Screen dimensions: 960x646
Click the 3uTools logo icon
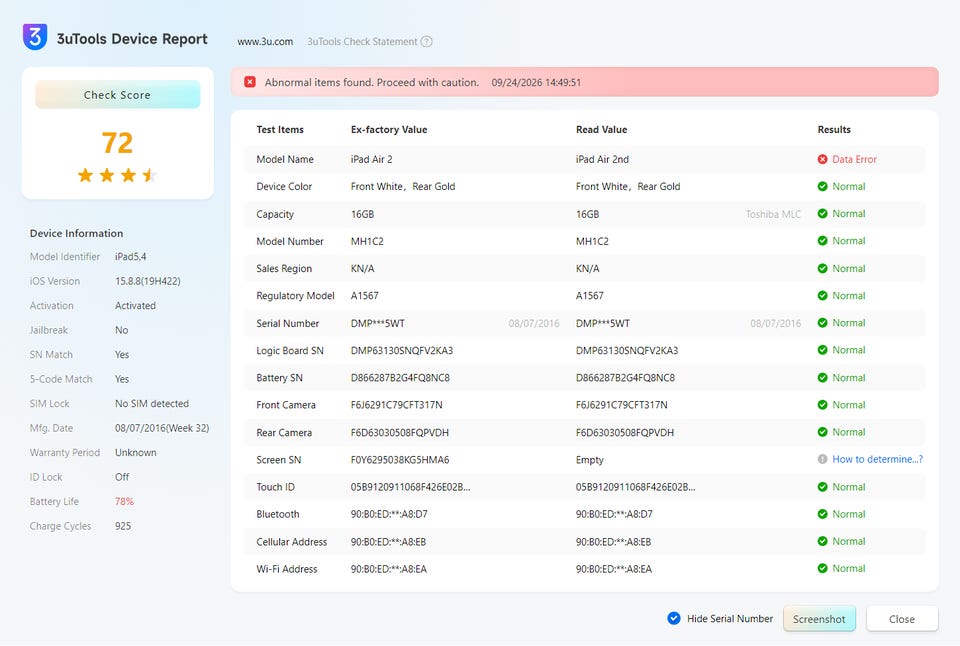click(35, 37)
